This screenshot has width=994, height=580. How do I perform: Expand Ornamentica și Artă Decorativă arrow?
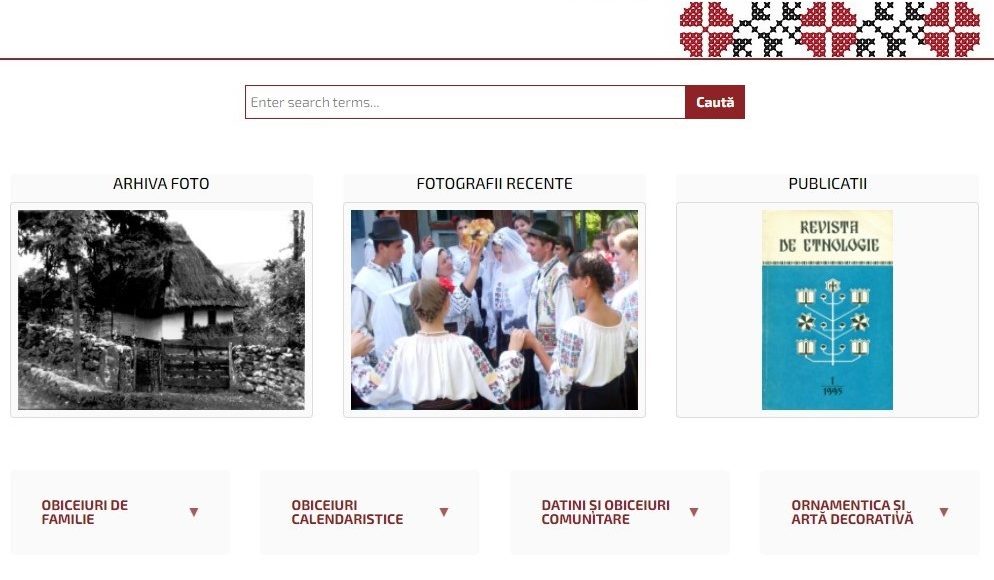944,512
